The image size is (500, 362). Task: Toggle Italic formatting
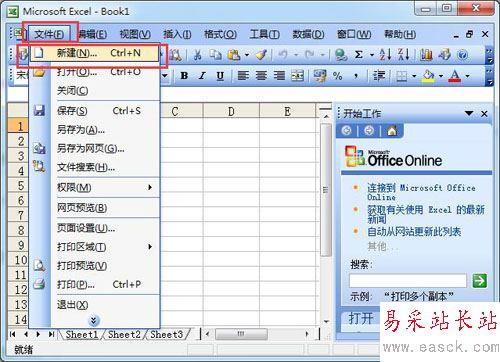click(x=202, y=76)
